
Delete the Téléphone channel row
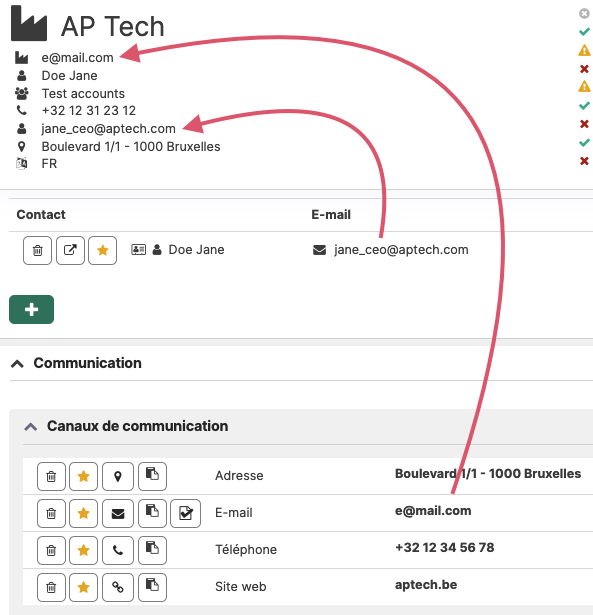tap(51, 550)
